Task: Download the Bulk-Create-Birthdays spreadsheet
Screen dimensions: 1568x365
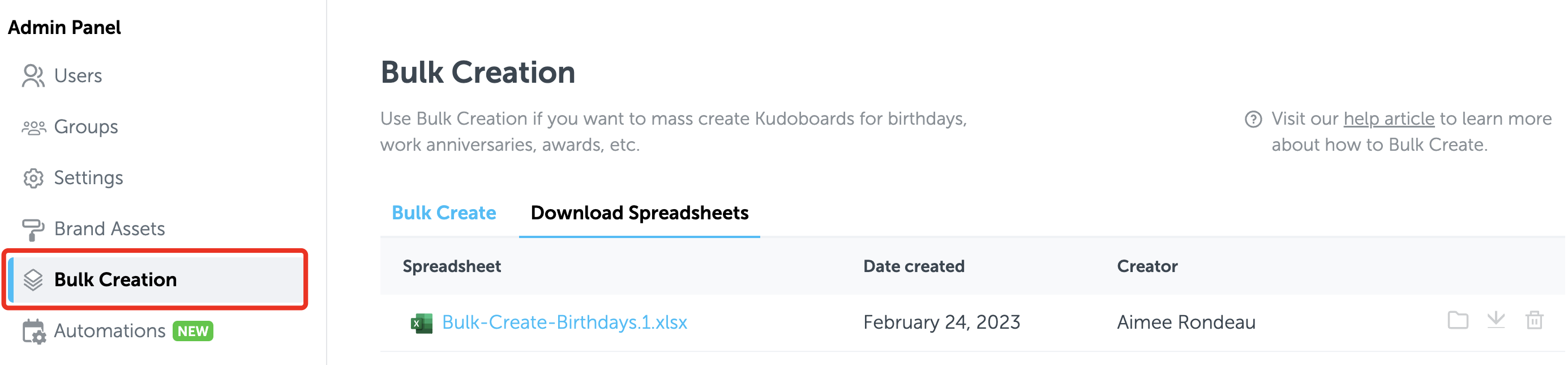Action: [1496, 321]
